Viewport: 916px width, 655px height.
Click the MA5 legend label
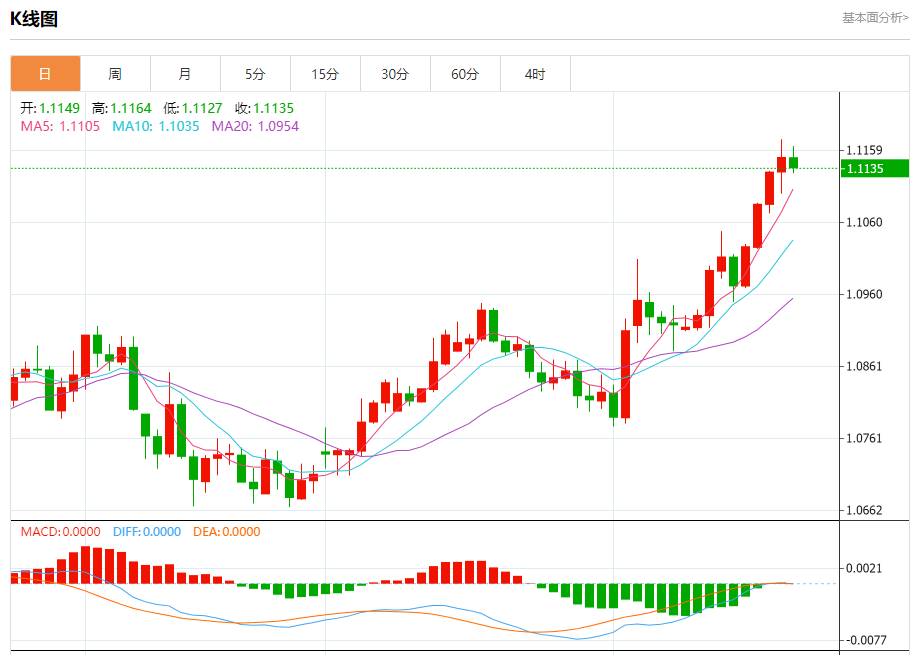pos(60,126)
